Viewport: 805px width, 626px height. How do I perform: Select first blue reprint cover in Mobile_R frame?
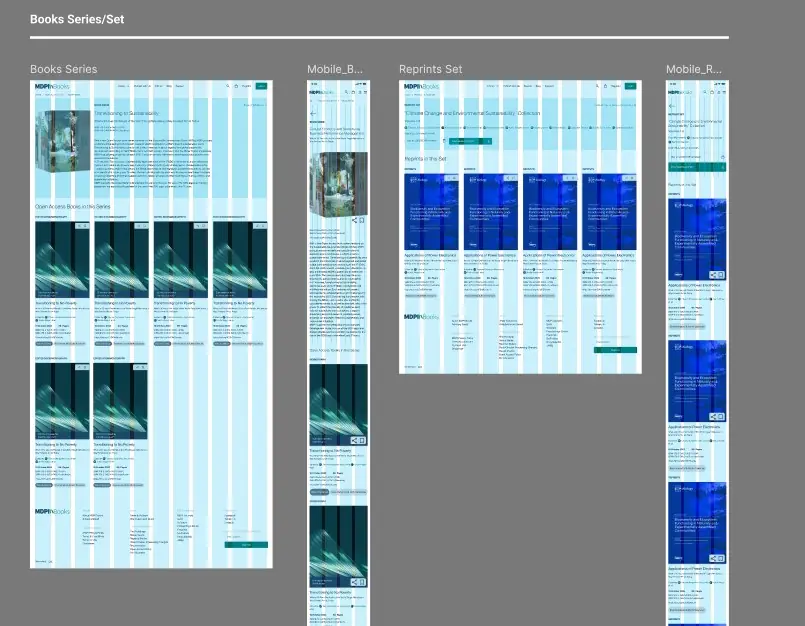[697, 240]
